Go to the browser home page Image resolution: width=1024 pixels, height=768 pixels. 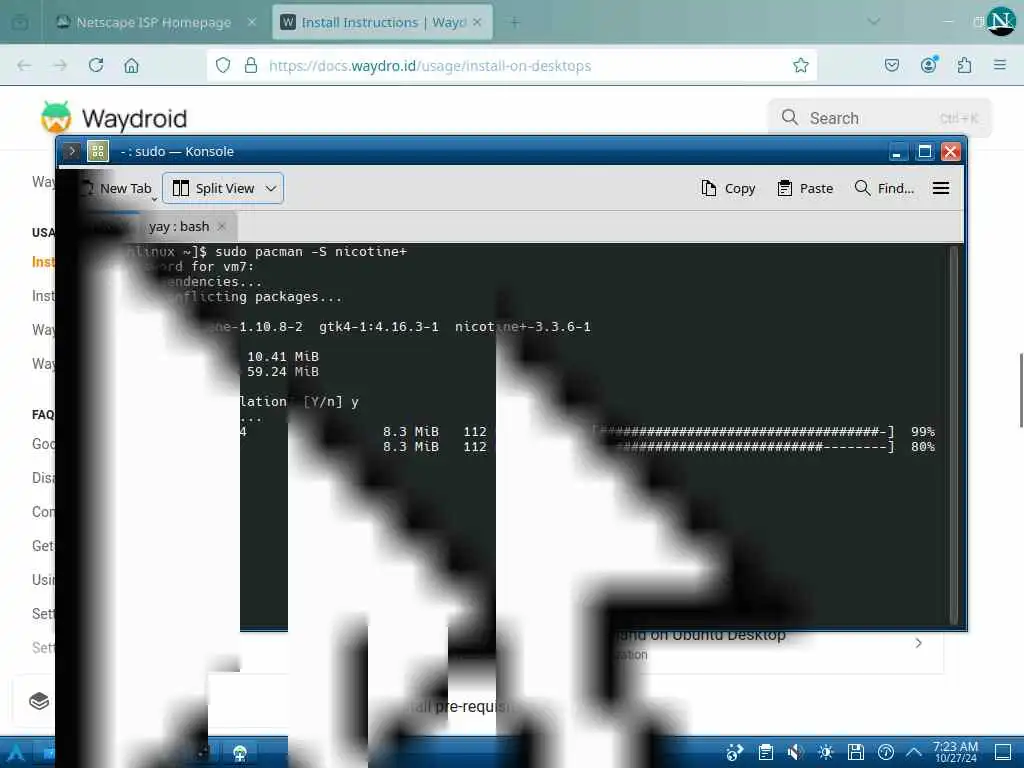131,65
